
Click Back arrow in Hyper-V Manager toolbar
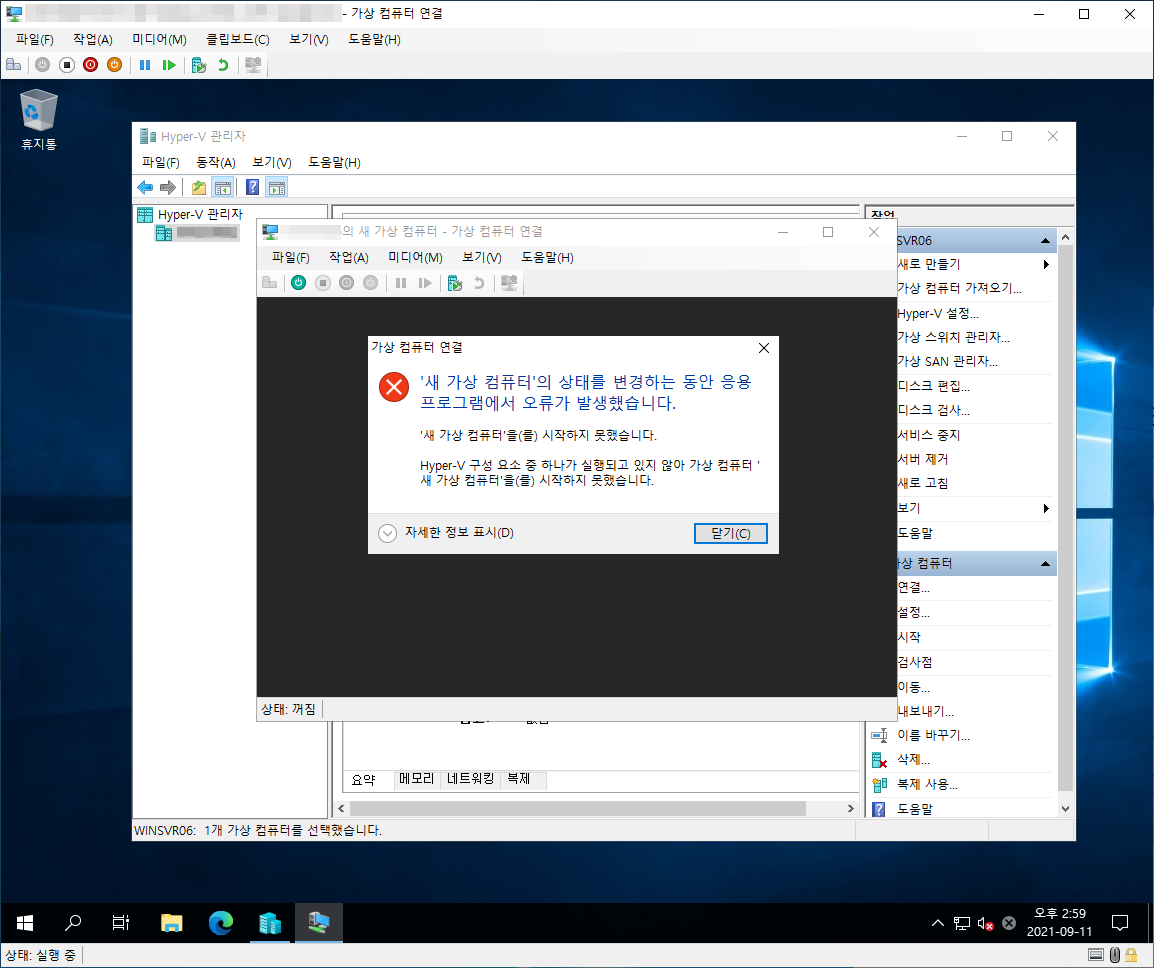coord(145,188)
